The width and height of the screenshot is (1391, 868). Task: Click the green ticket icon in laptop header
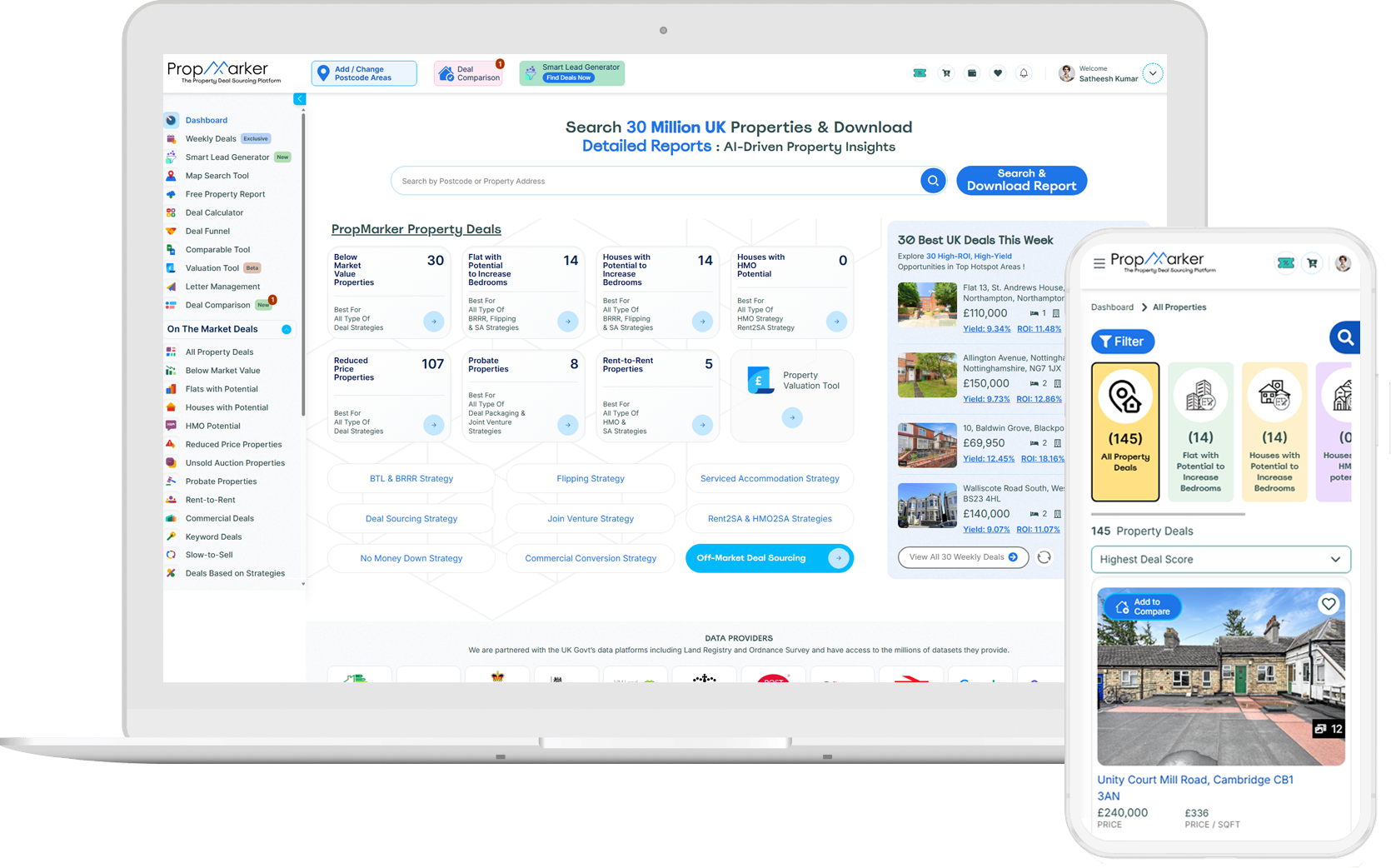920,73
